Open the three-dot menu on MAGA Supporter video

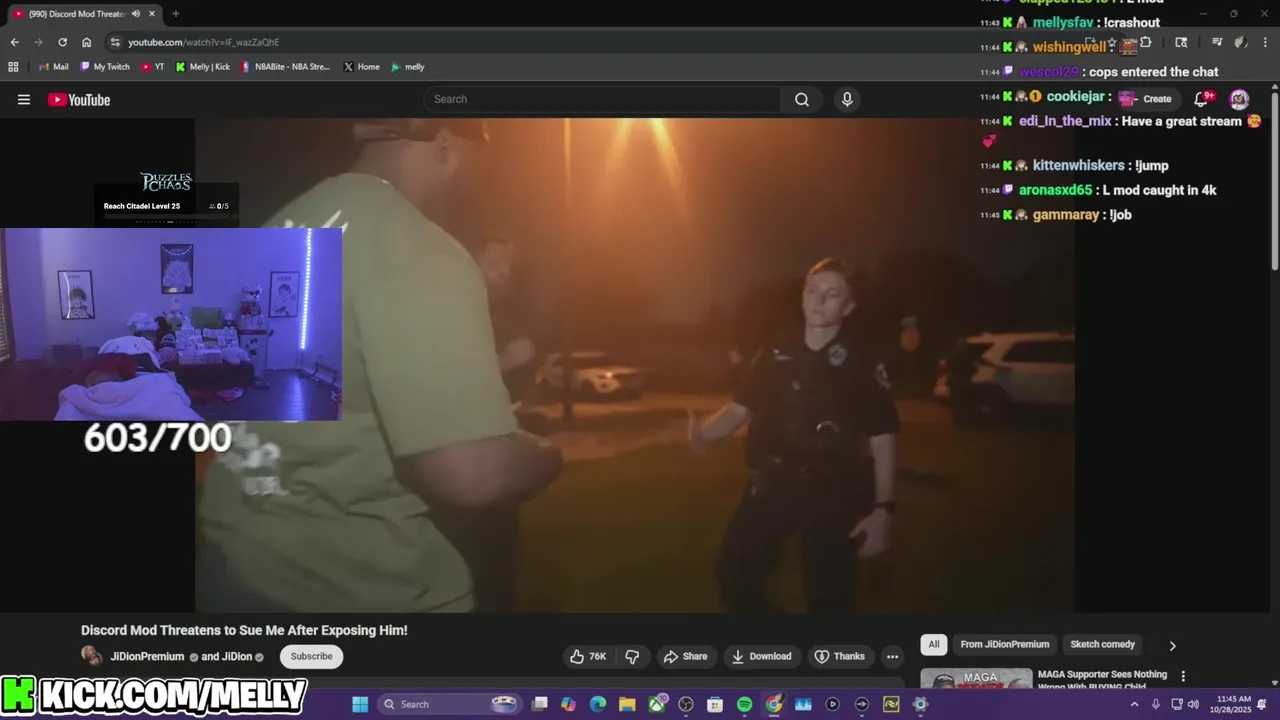pyautogui.click(x=1183, y=677)
